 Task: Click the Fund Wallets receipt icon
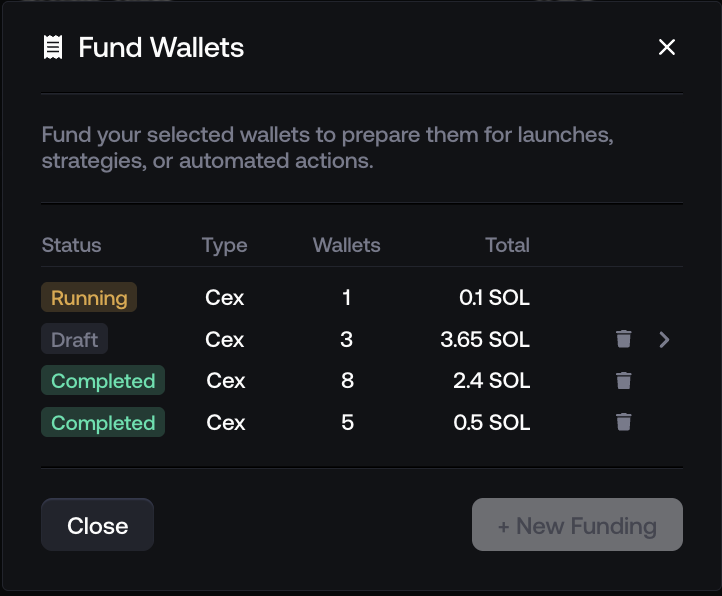[x=53, y=47]
